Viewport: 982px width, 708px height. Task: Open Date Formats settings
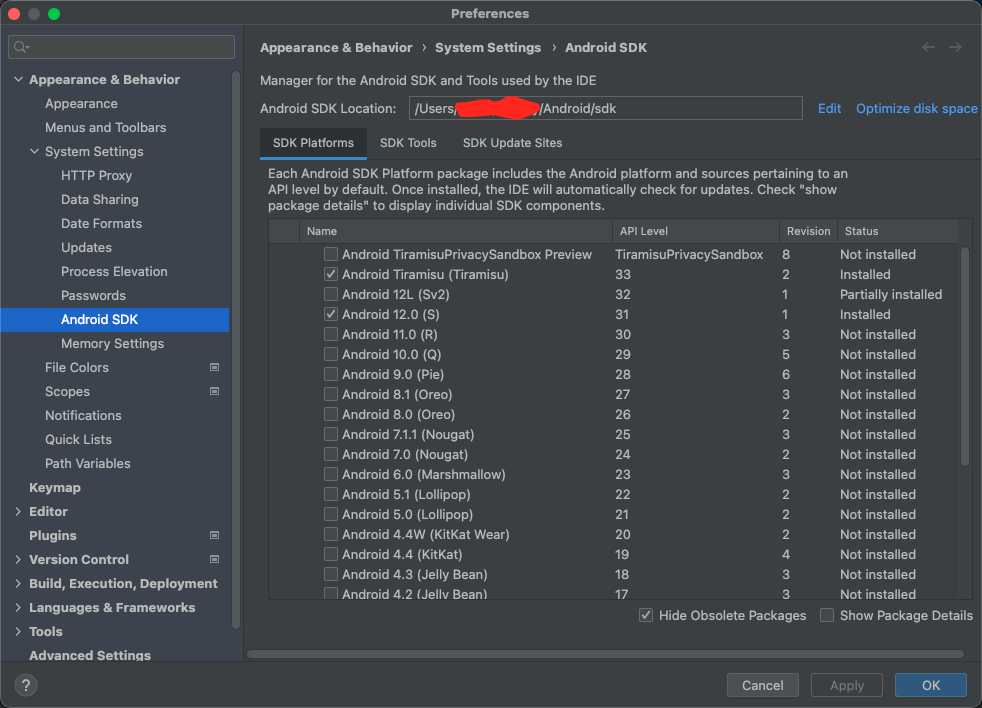[101, 223]
